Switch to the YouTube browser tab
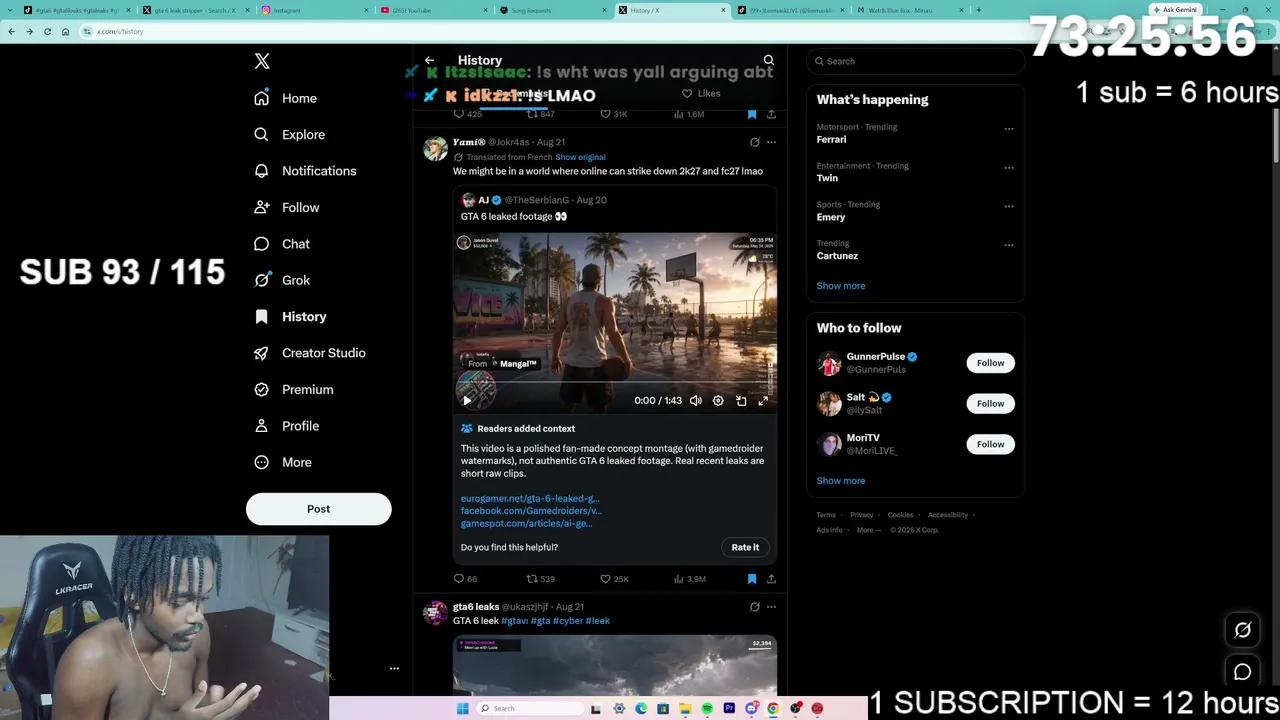The width and height of the screenshot is (1280, 720). click(x=433, y=10)
